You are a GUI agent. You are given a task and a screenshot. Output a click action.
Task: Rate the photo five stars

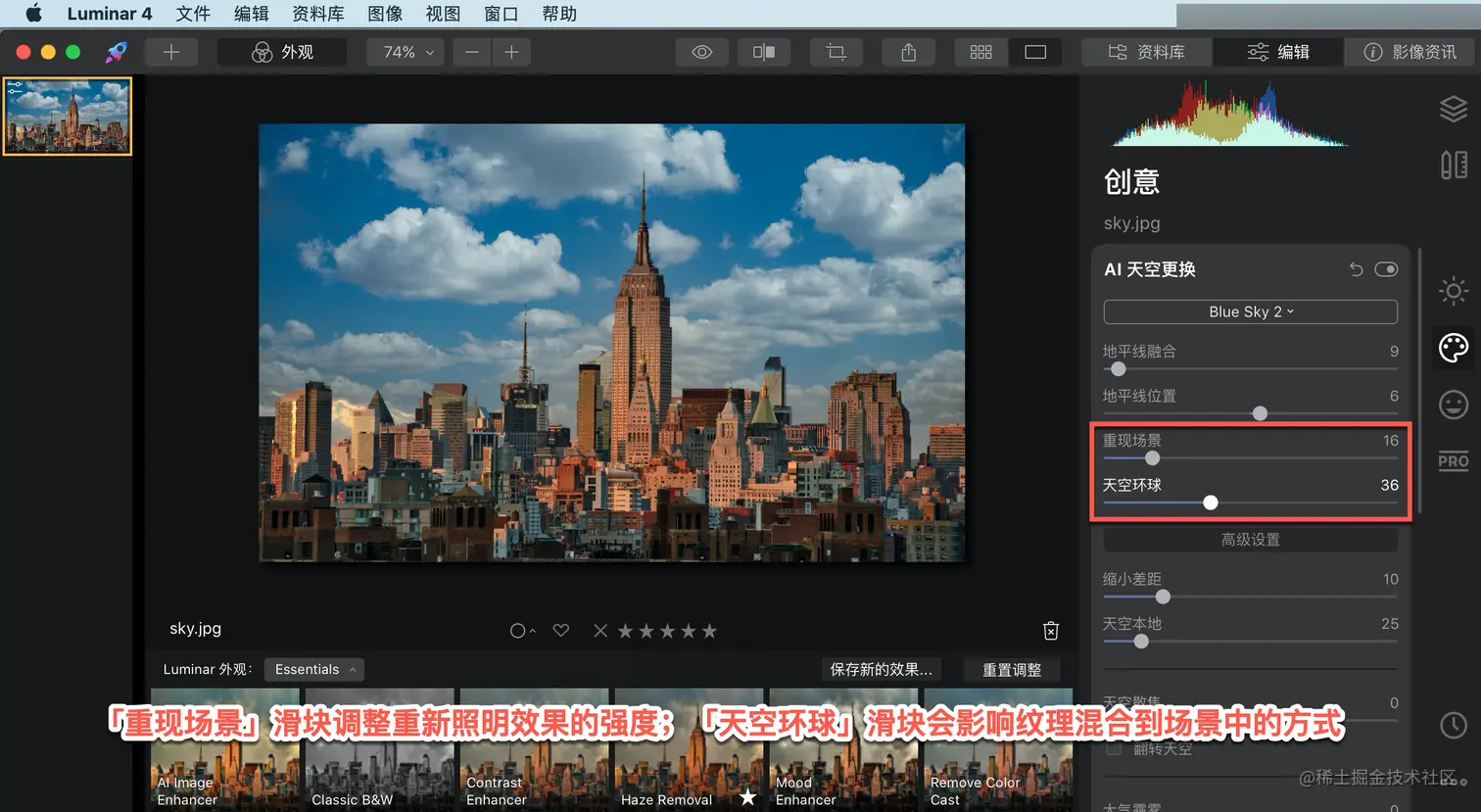709,631
